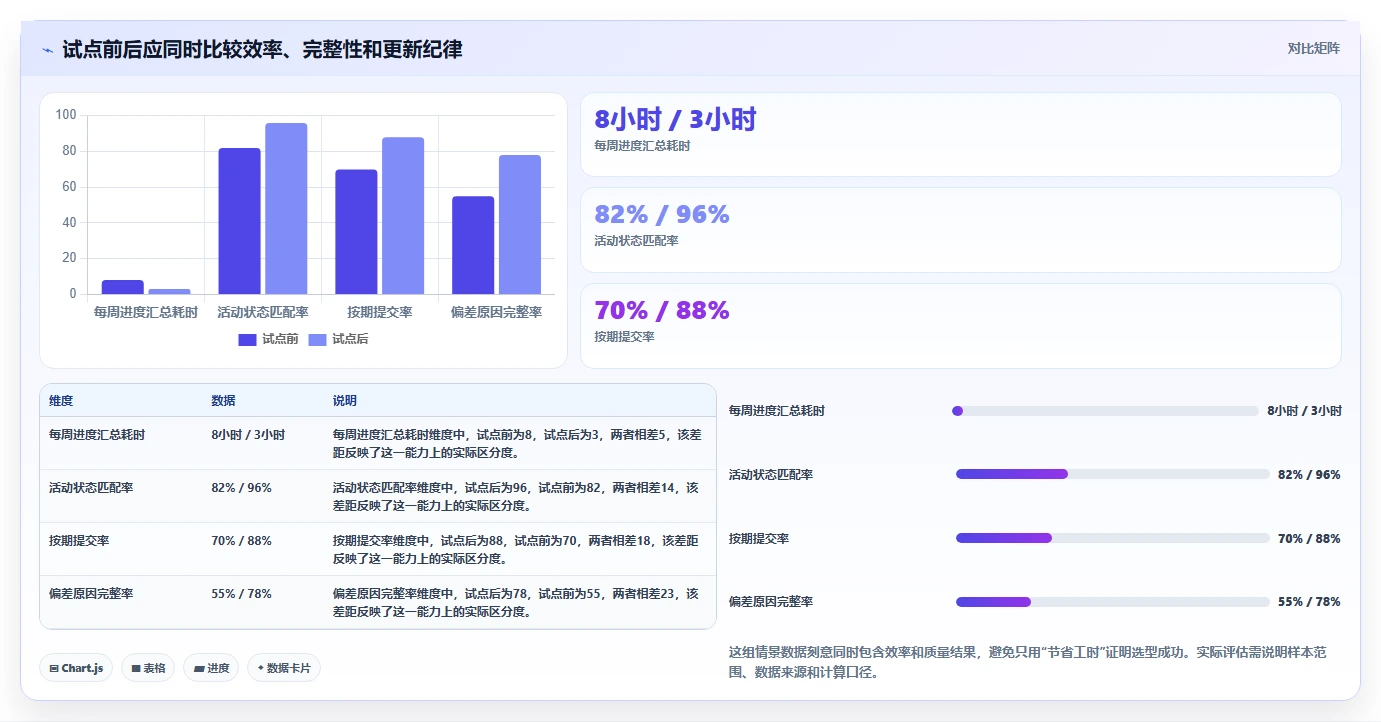The height and width of the screenshot is (722, 1381).
Task: Click the 8小时 / 3小时 stat card
Action: pyautogui.click(x=961, y=135)
